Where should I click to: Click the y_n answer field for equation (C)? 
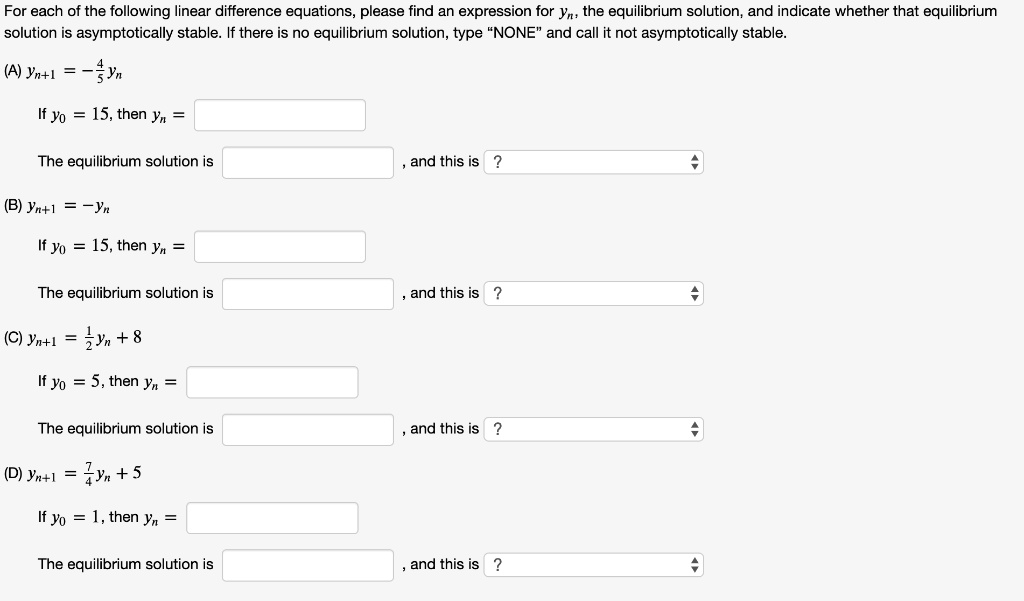pyautogui.click(x=272, y=382)
